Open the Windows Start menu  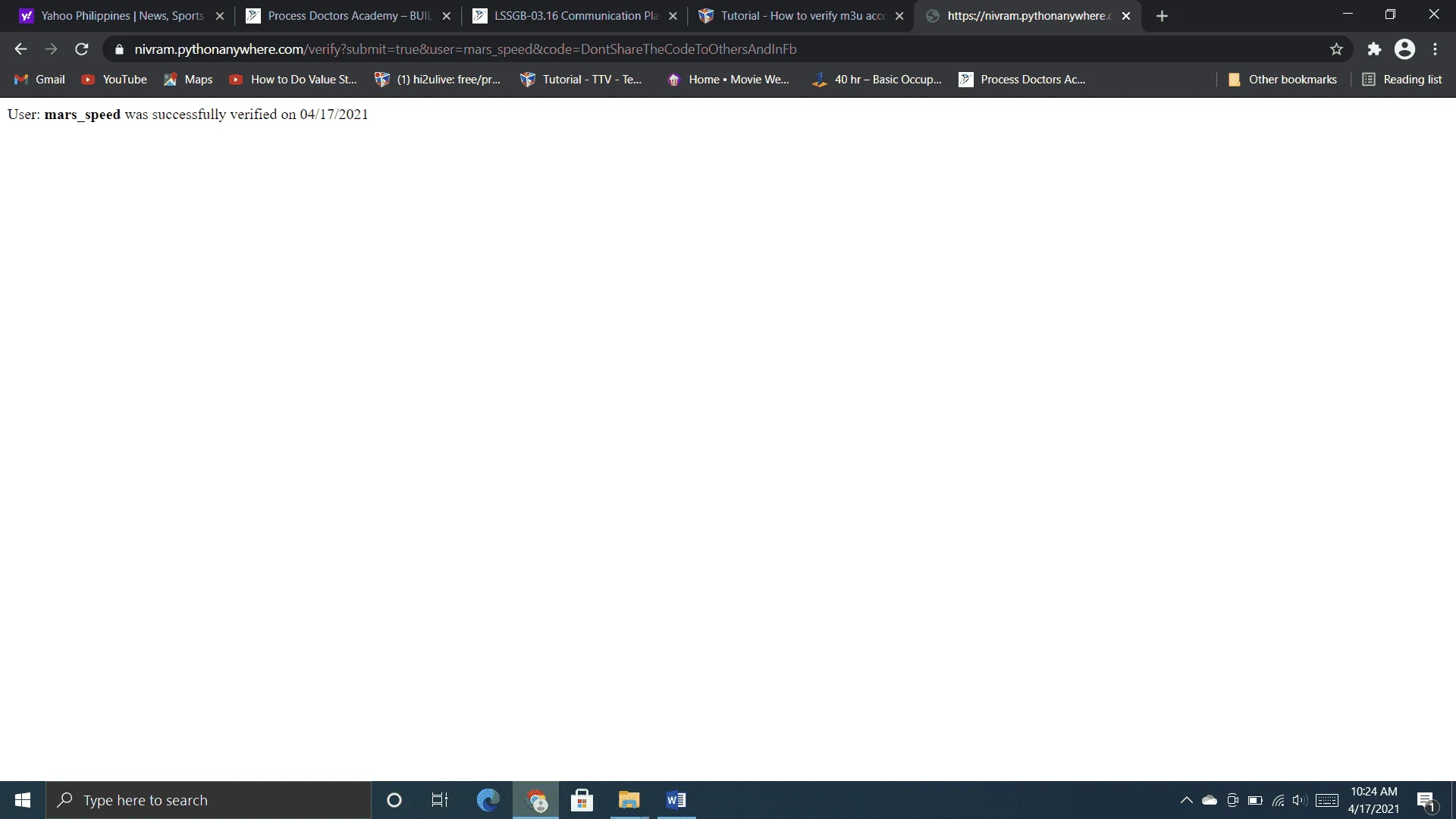pyautogui.click(x=23, y=800)
